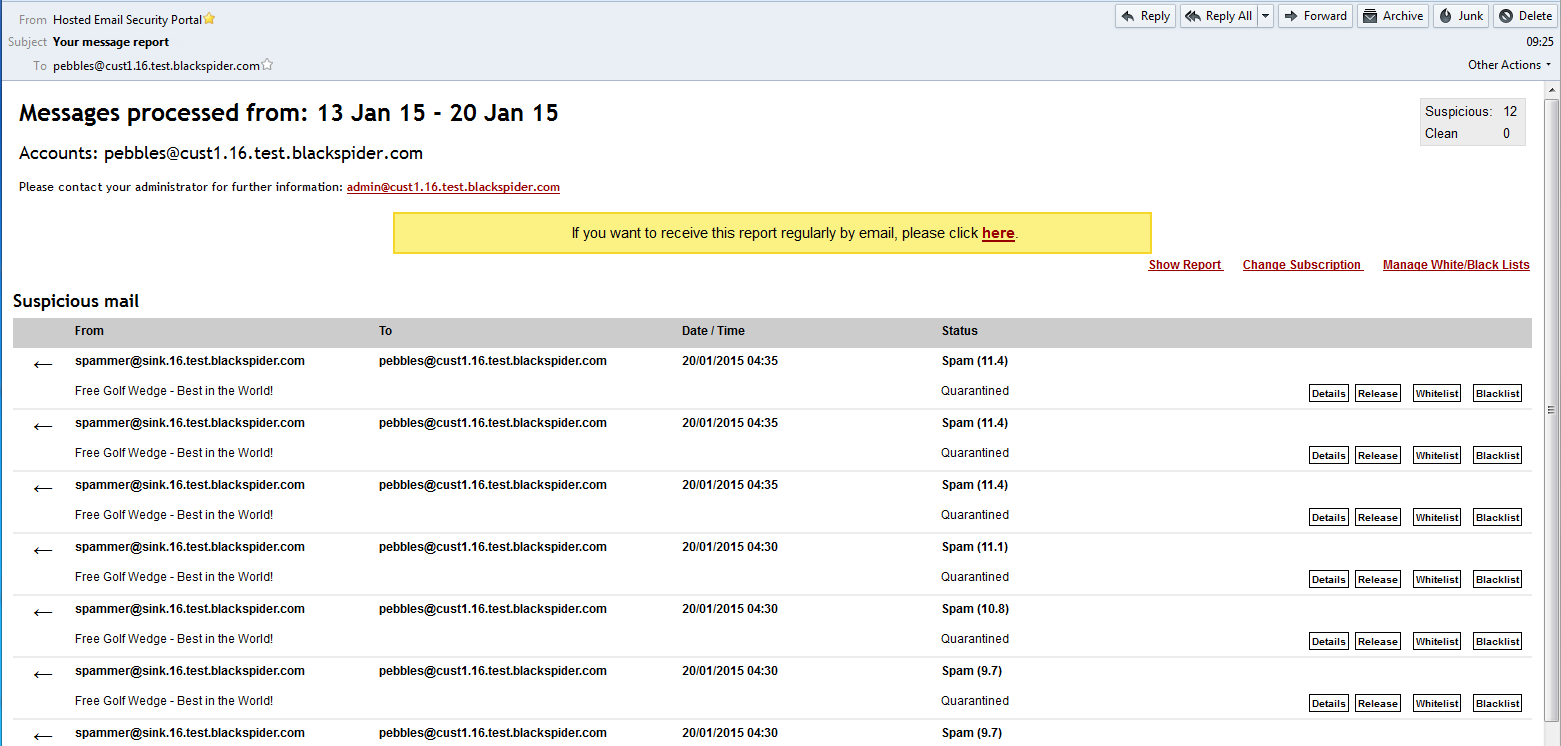Release the second quarantined message
The image size is (1561, 746).
coord(1377,454)
